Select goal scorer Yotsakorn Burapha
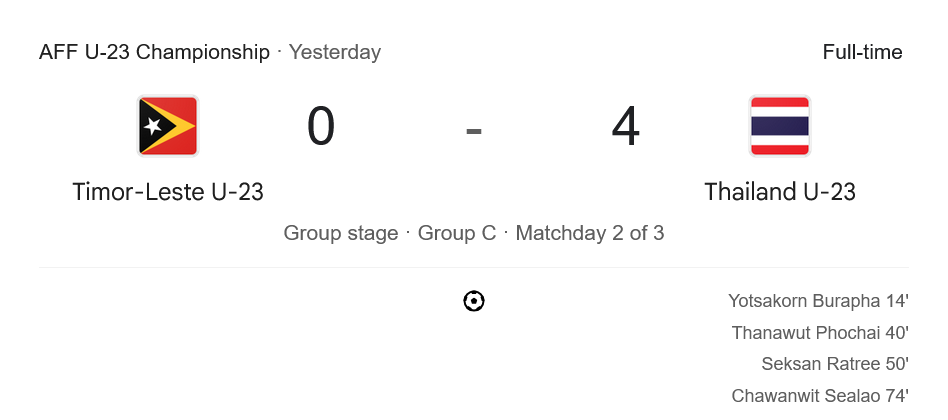 tap(804, 301)
